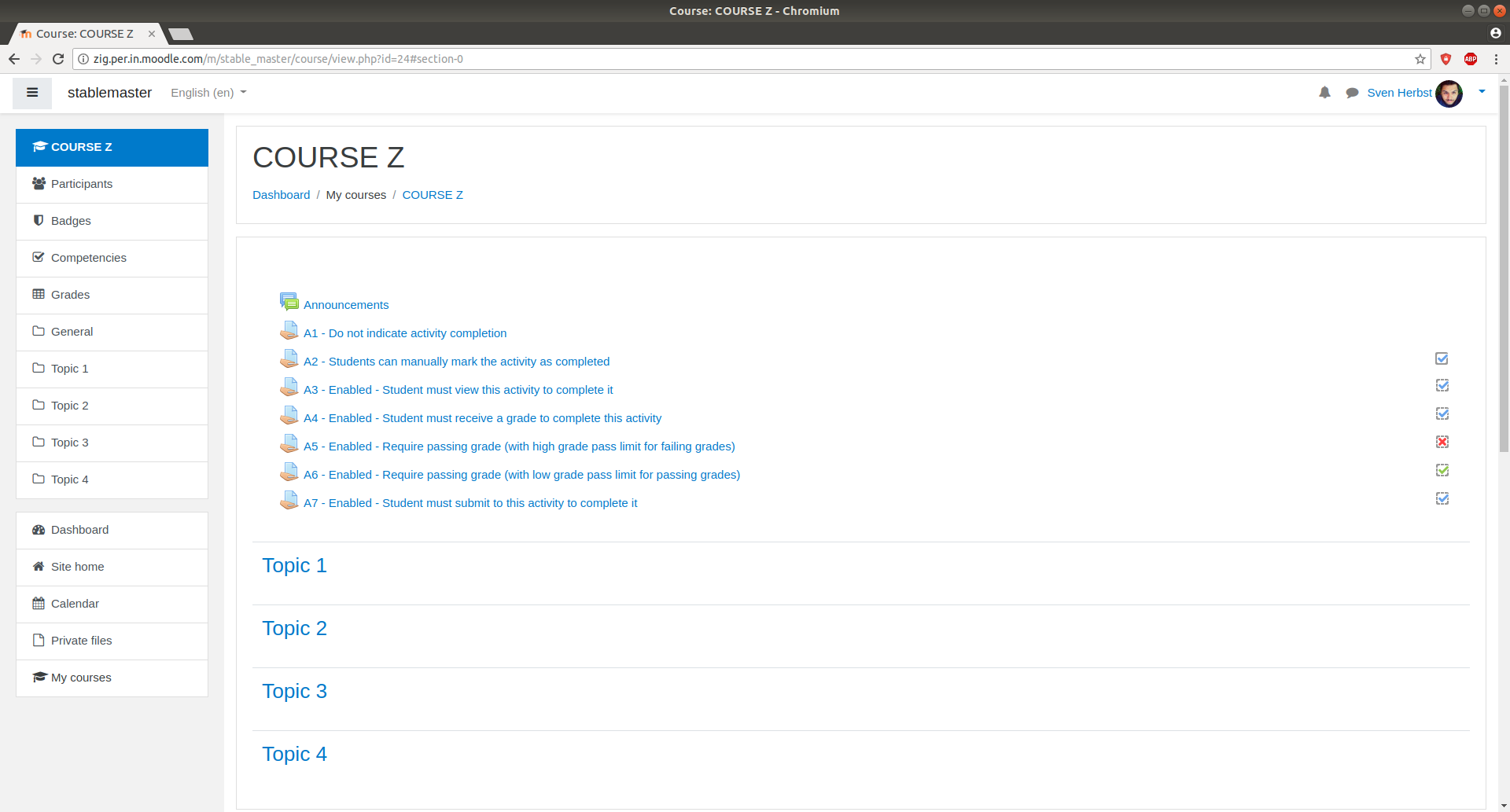Open assignment A2 manually mark completed
This screenshot has width=1510, height=812.
[456, 362]
